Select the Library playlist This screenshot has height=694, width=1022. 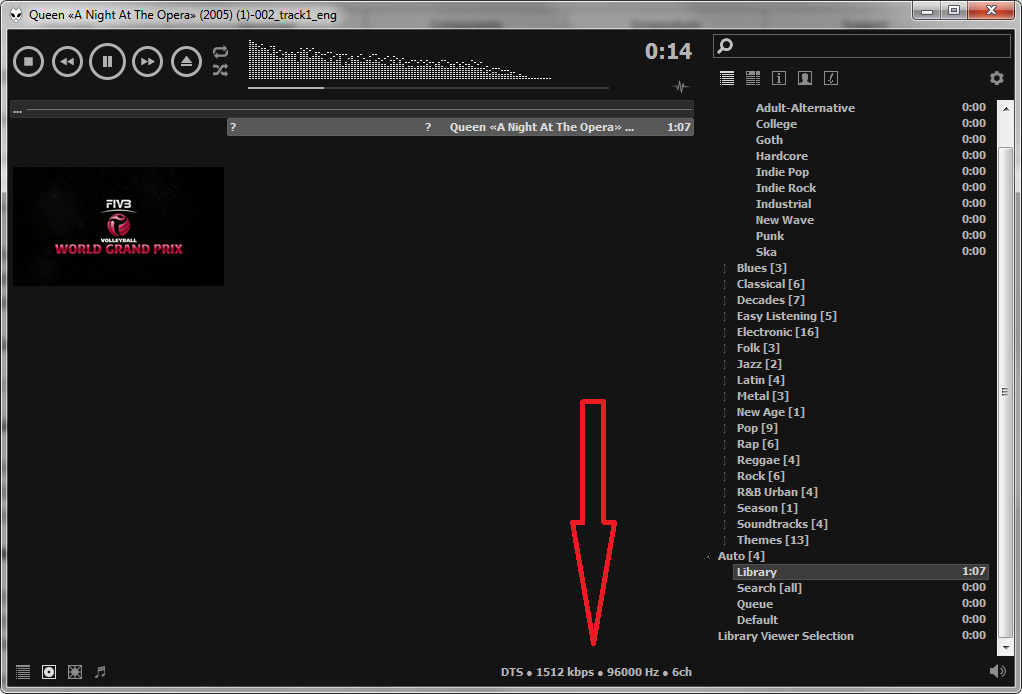[x=860, y=571]
